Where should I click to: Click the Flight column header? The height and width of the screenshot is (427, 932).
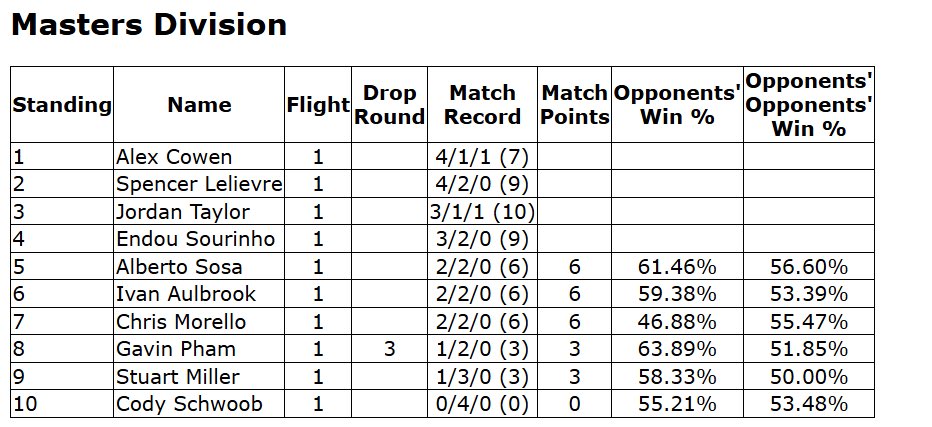coord(318,105)
